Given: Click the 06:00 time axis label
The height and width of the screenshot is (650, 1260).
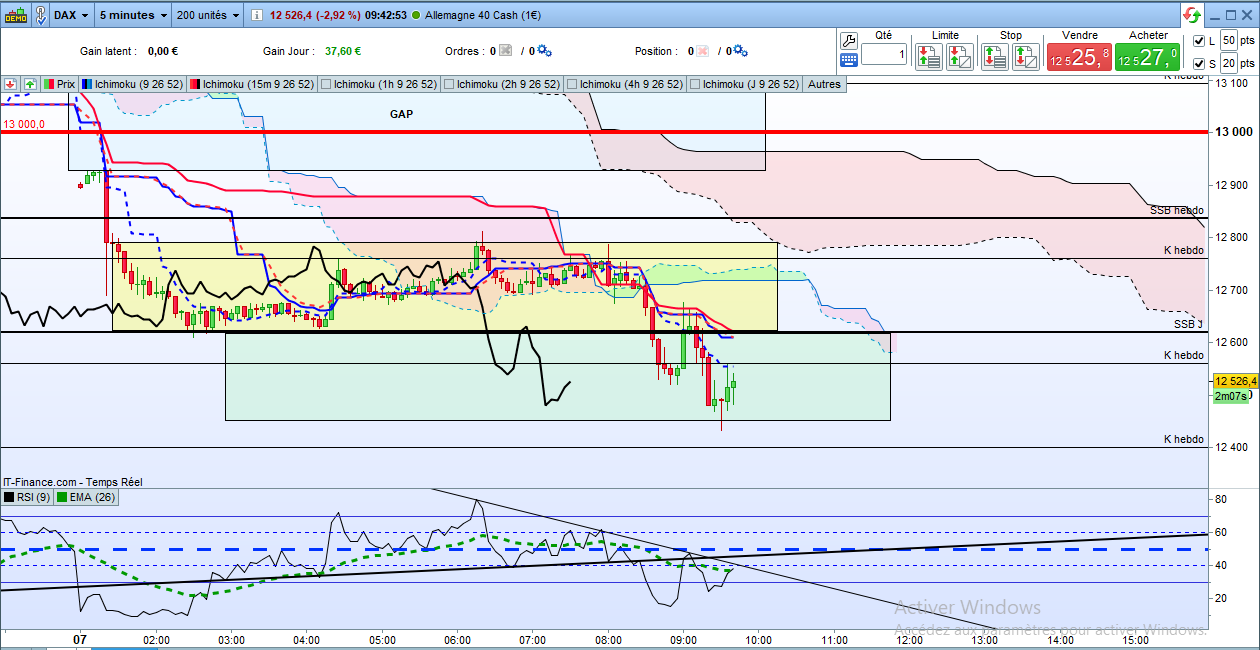Looking at the screenshot, I should pyautogui.click(x=457, y=640).
